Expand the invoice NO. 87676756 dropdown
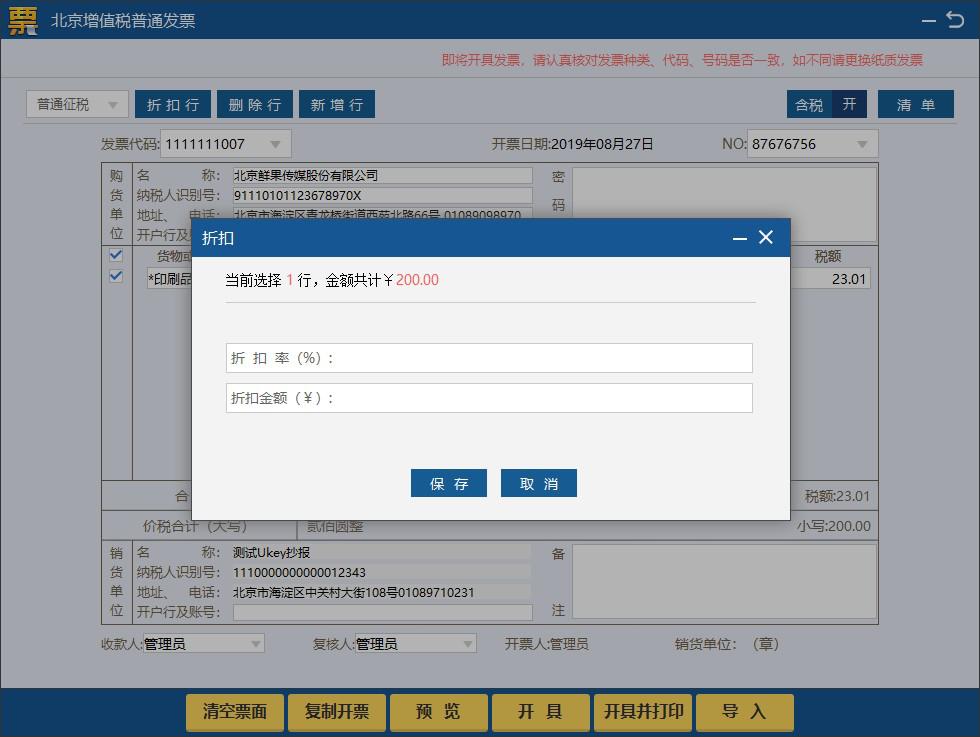 [862, 144]
